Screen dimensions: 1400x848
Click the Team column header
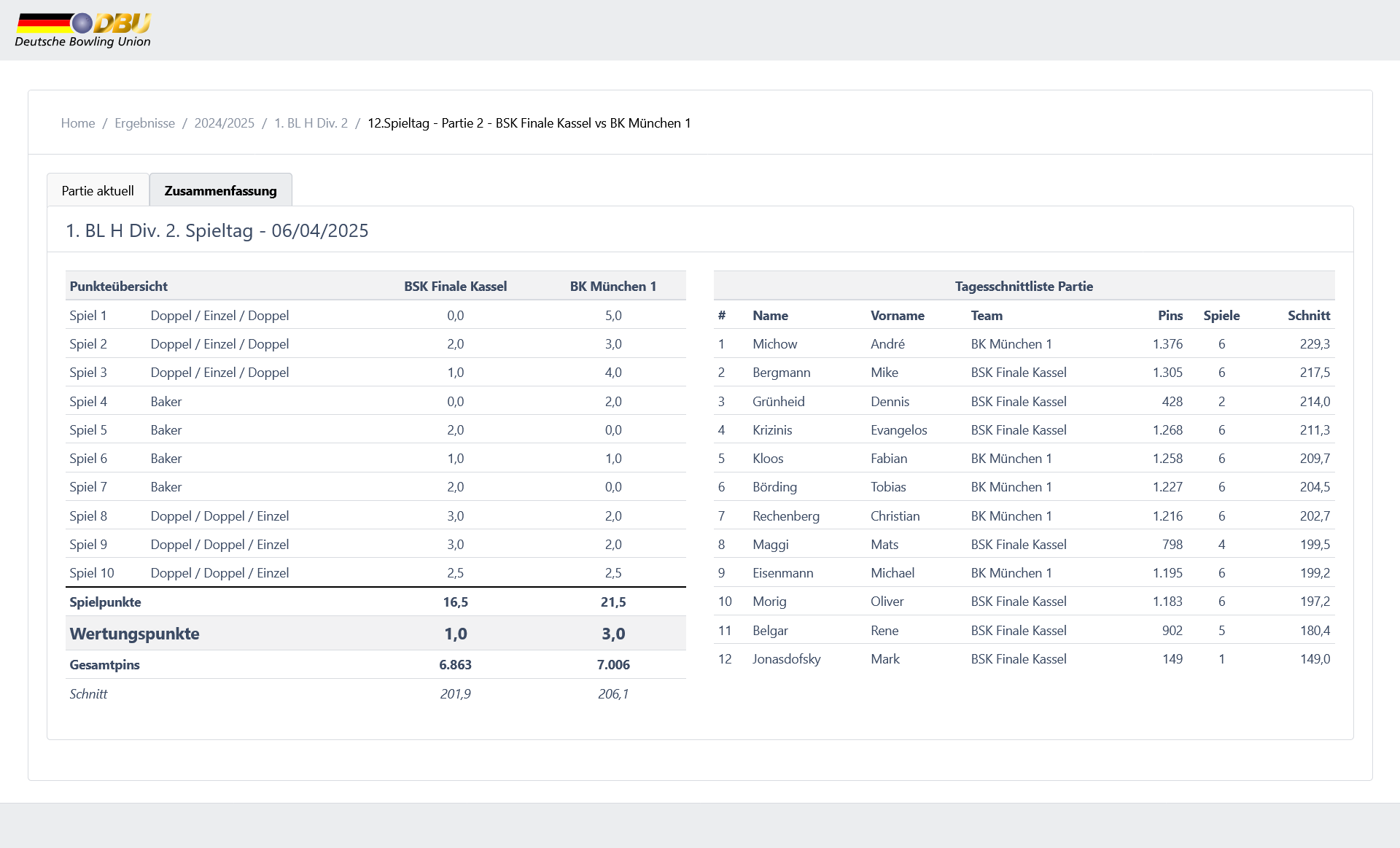pyautogui.click(x=987, y=316)
